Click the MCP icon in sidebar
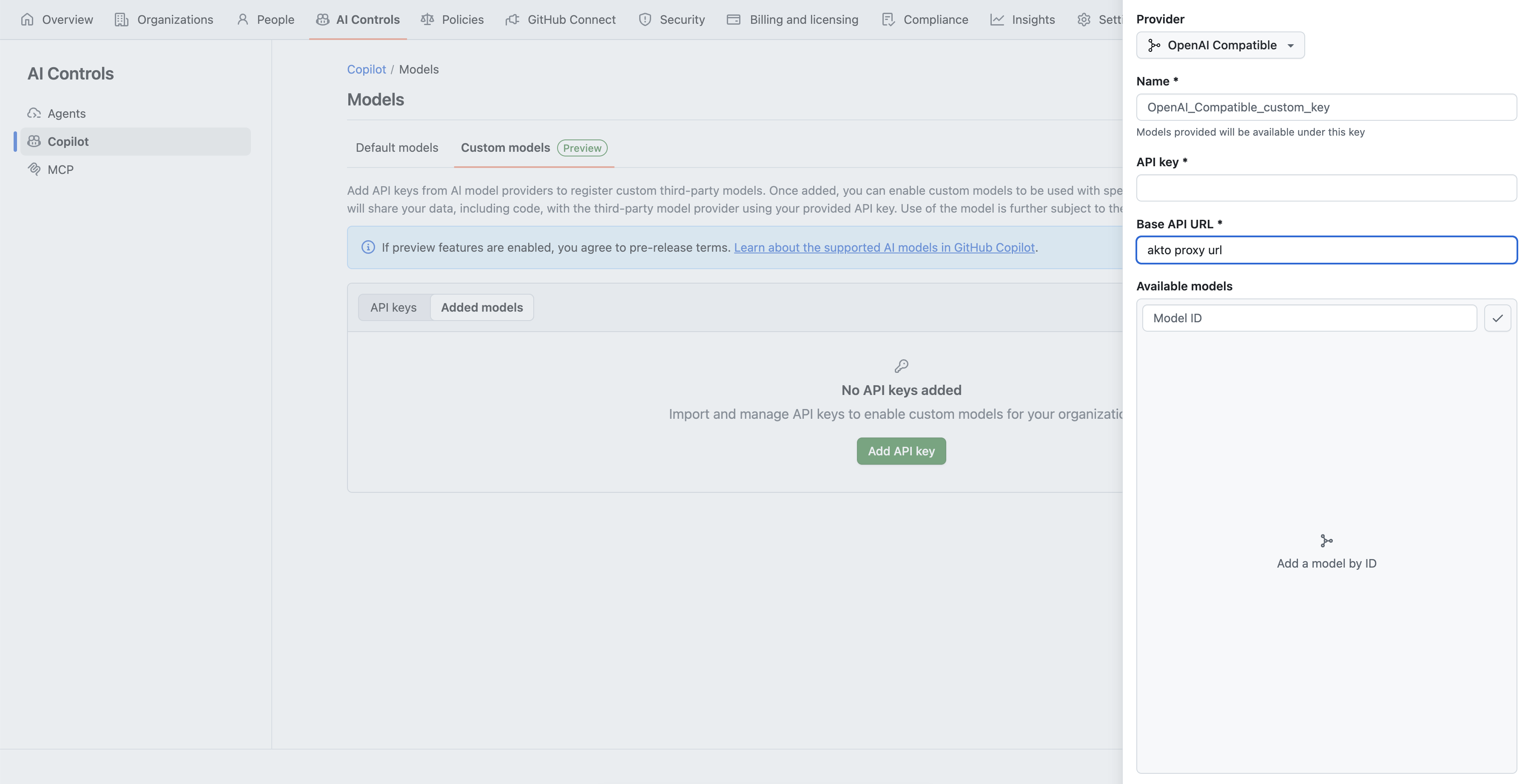The height and width of the screenshot is (784, 1531). 34,169
